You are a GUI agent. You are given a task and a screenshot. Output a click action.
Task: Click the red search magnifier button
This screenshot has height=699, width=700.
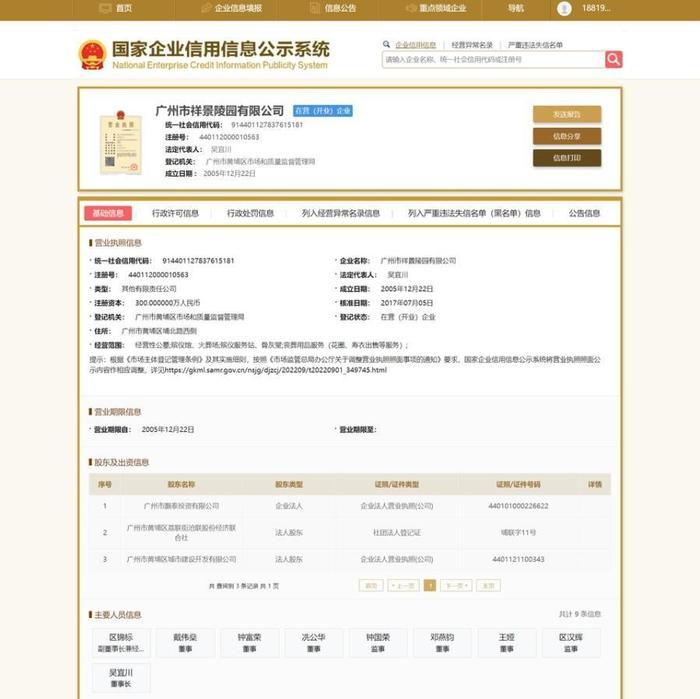[613, 59]
